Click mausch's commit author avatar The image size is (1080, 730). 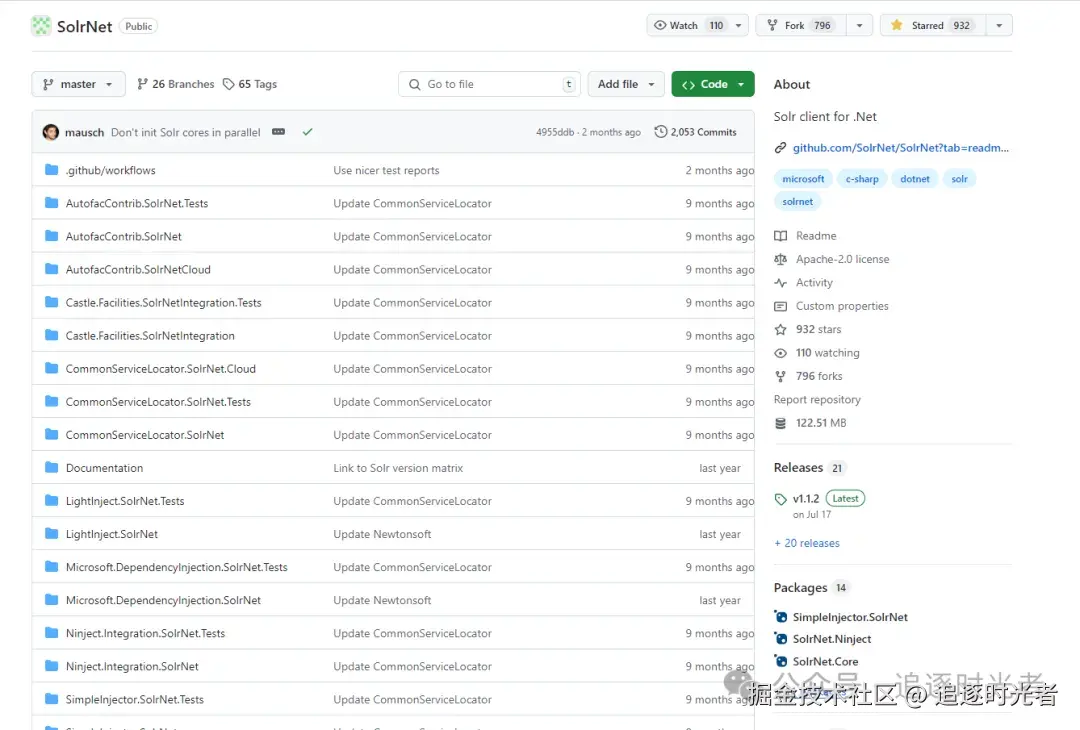(51, 132)
